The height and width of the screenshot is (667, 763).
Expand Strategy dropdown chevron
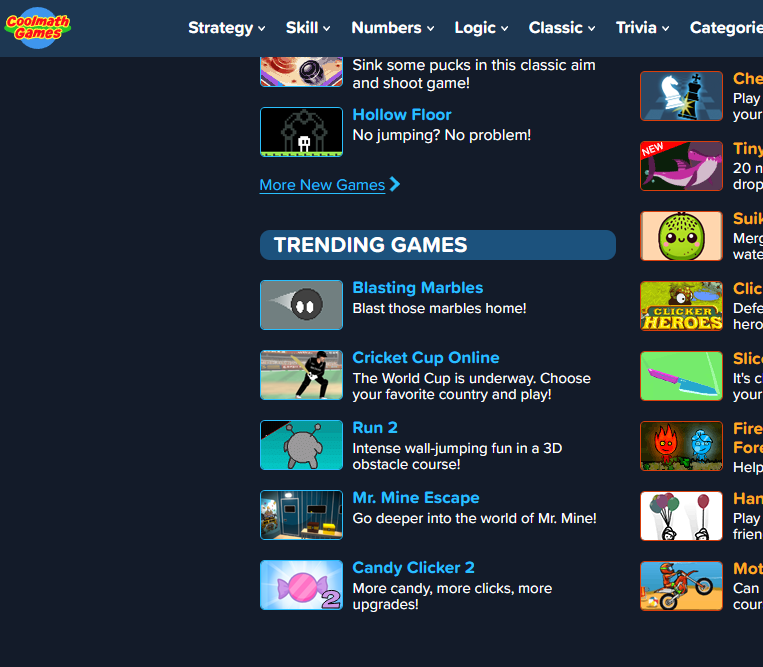point(262,29)
